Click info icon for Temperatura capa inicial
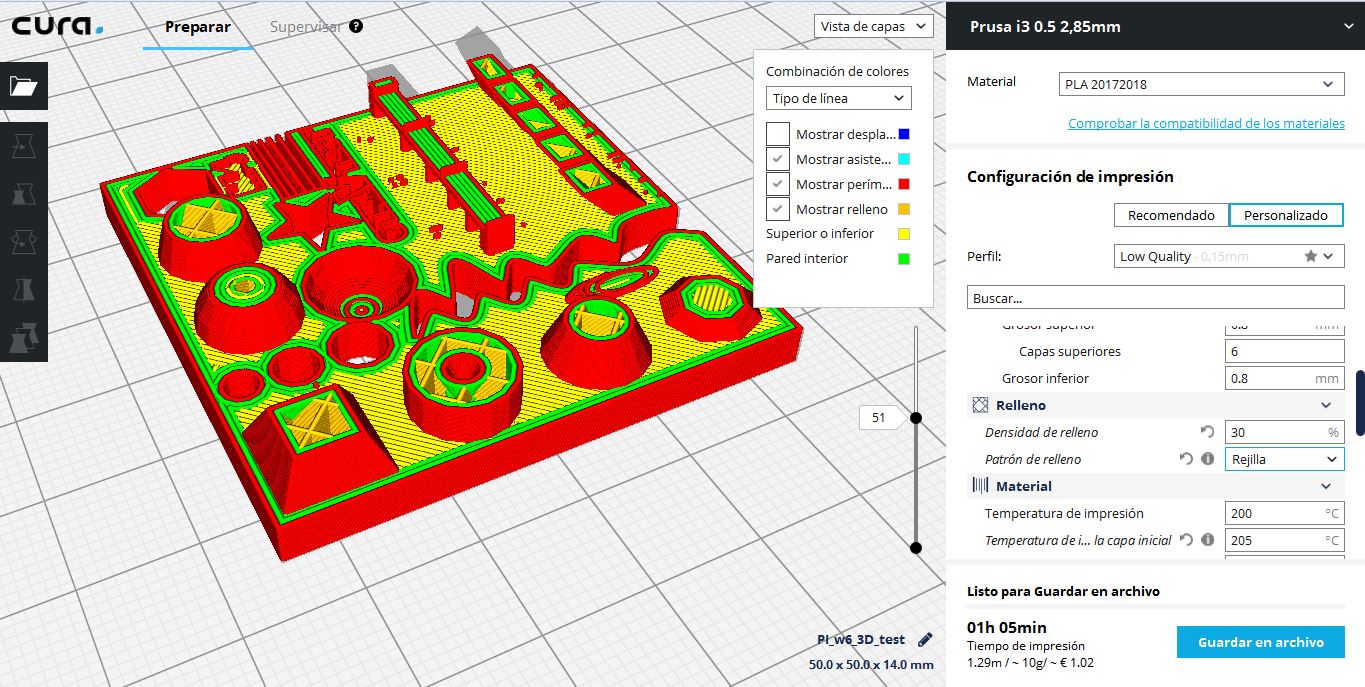The height and width of the screenshot is (687, 1365). (x=1207, y=540)
